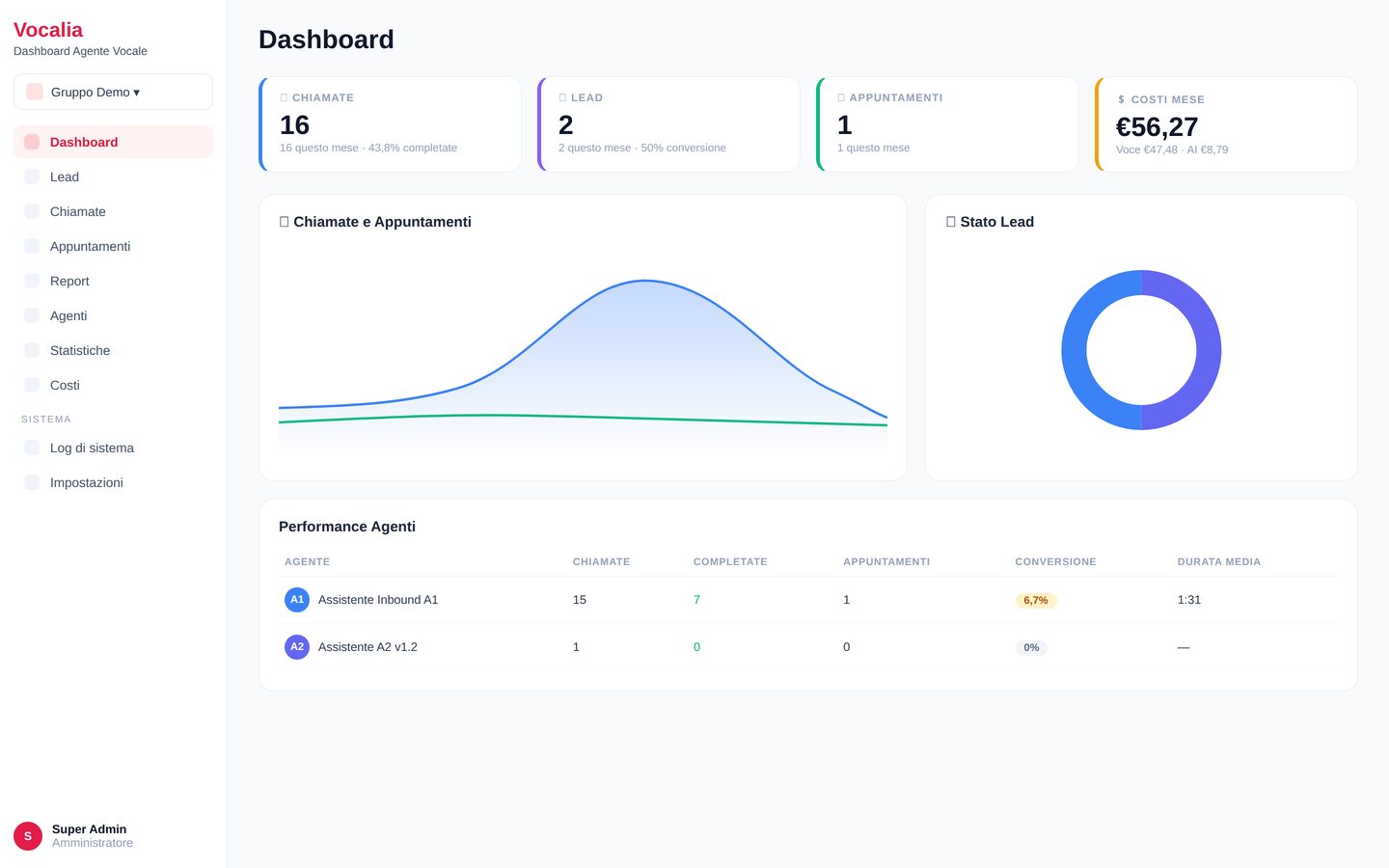Open the Agenti sidebar item

[x=113, y=315]
